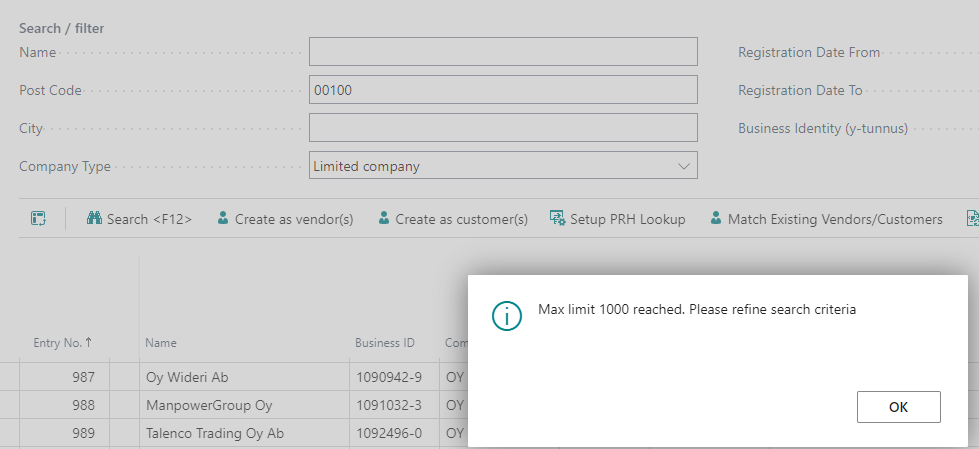Click the ManpowerGroup Oy name cell
This screenshot has width=979, height=449.
[x=244, y=405]
